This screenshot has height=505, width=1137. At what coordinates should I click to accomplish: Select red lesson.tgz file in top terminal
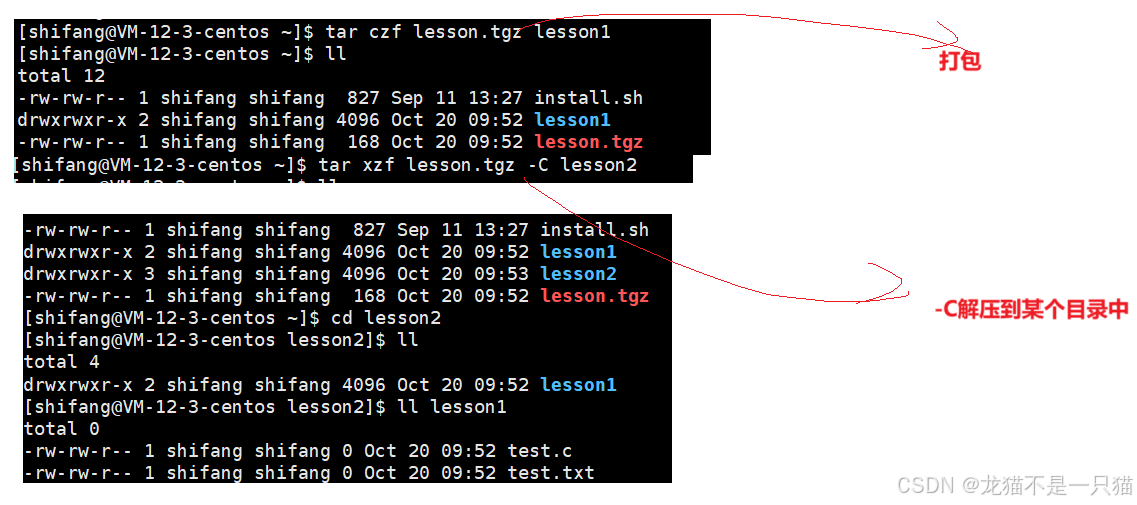(x=589, y=141)
